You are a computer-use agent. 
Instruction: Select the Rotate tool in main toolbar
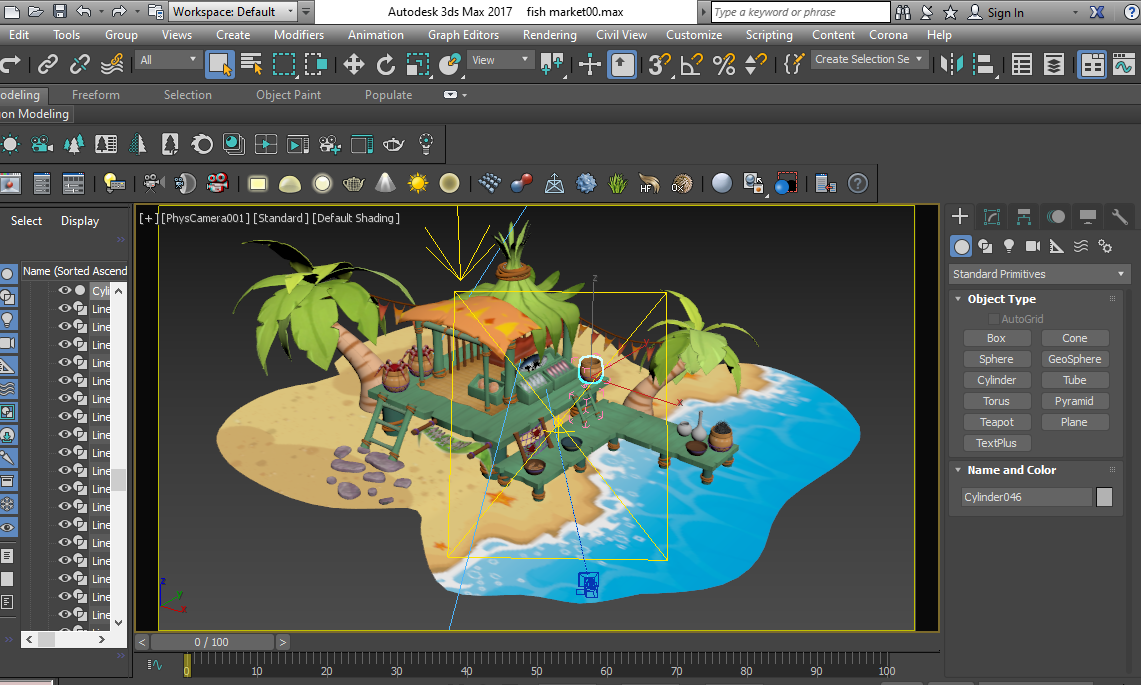click(x=386, y=65)
